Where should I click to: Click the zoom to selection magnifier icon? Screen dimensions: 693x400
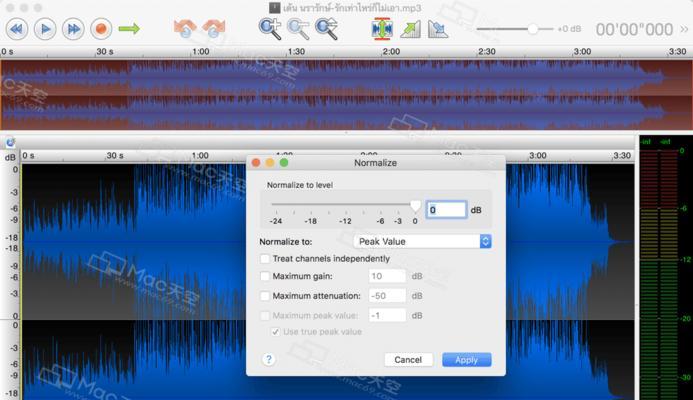327,29
